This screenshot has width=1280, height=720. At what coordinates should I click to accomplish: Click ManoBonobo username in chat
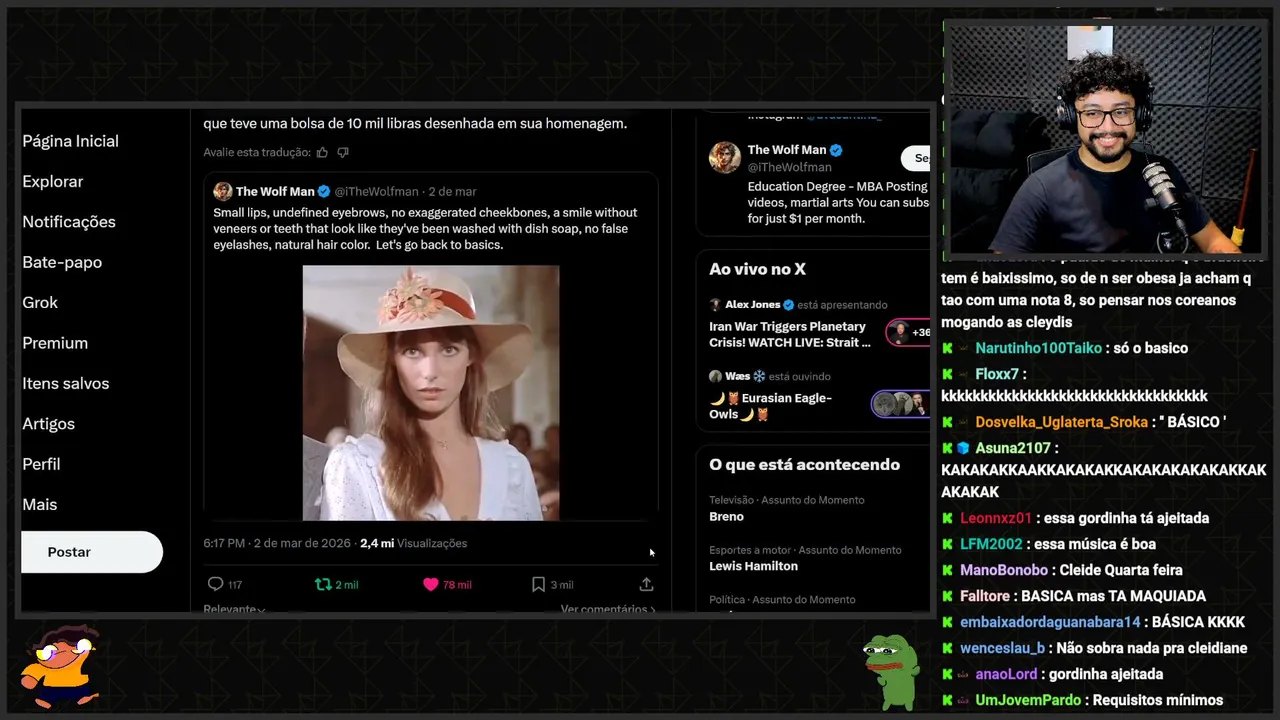[x=1004, y=570]
